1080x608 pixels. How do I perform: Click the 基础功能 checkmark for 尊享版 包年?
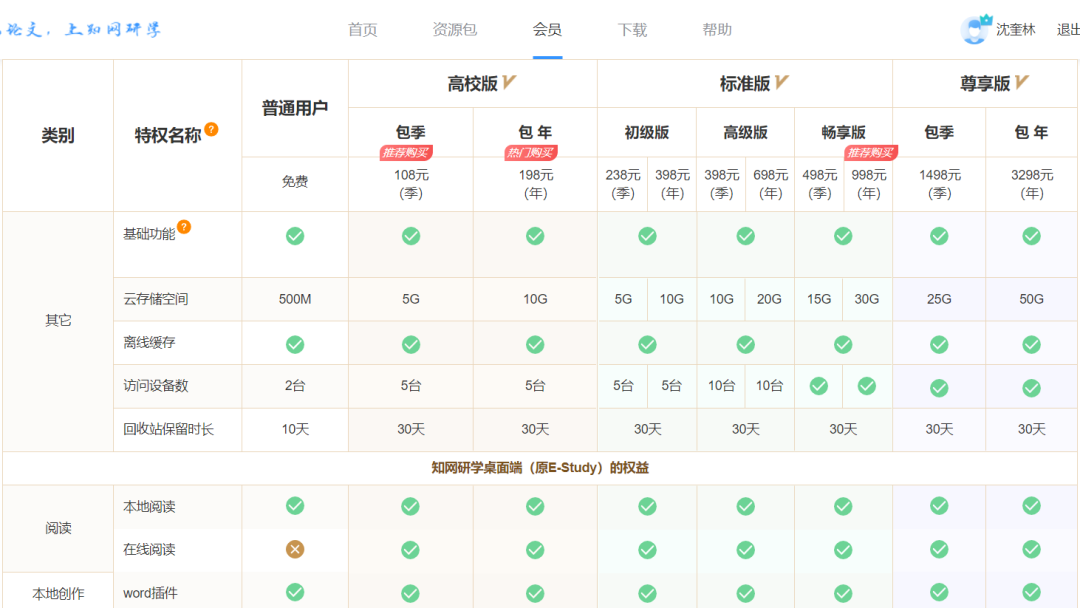point(1031,236)
